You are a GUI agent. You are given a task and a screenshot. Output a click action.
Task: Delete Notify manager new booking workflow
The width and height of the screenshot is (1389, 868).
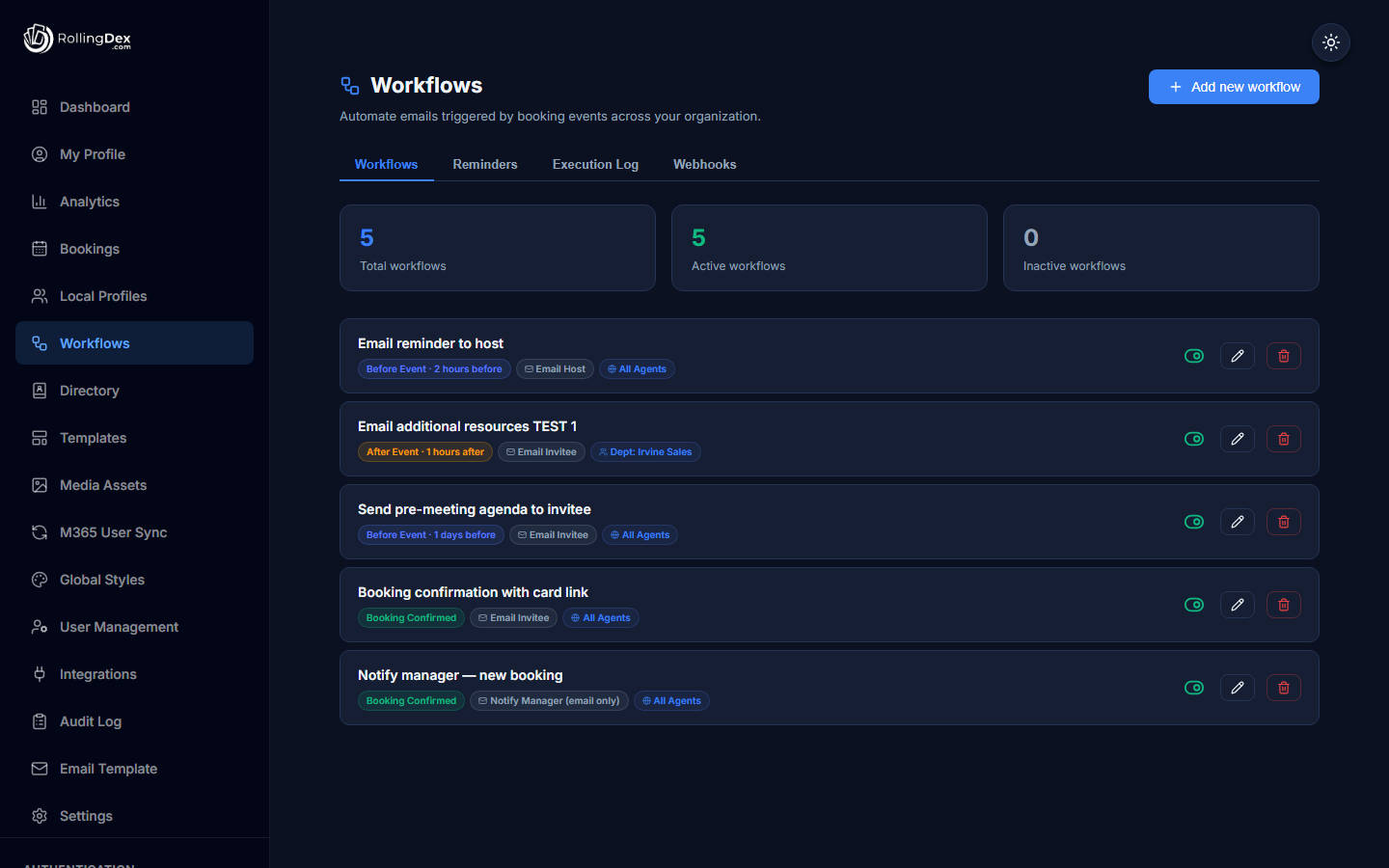point(1284,688)
